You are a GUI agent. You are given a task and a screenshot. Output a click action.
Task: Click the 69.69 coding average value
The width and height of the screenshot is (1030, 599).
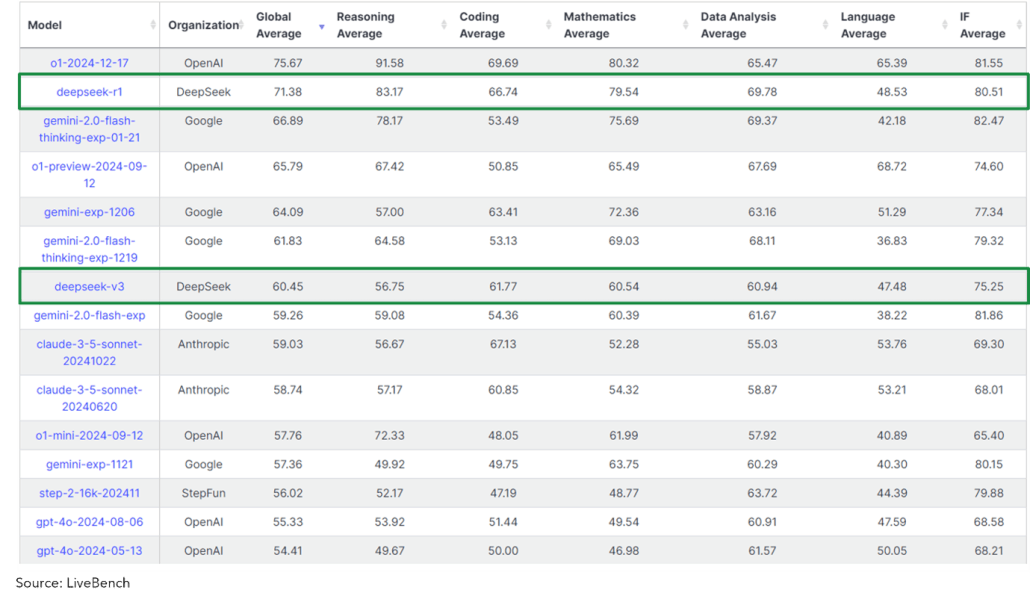503,63
